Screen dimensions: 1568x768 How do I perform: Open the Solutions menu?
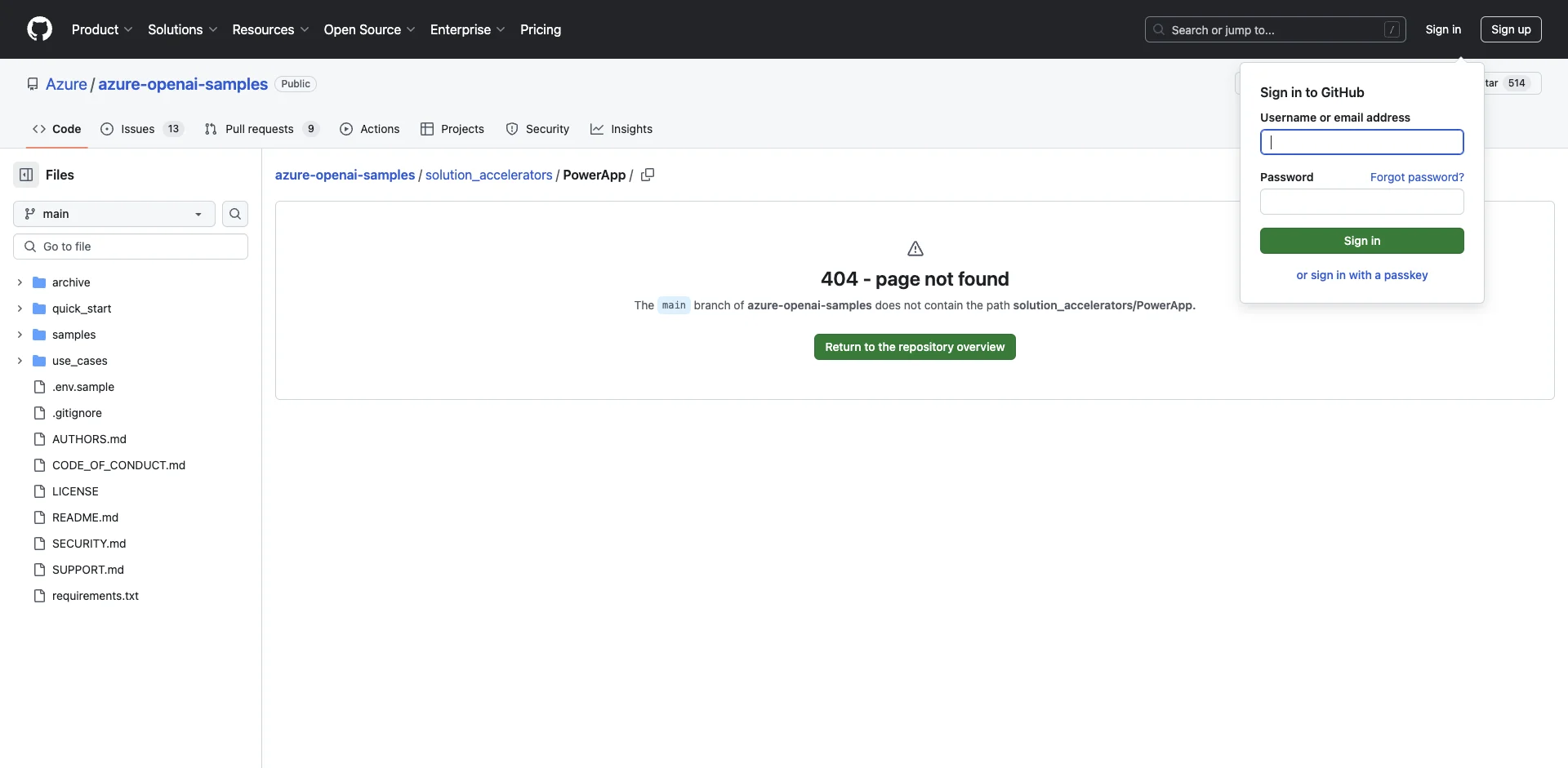click(183, 29)
